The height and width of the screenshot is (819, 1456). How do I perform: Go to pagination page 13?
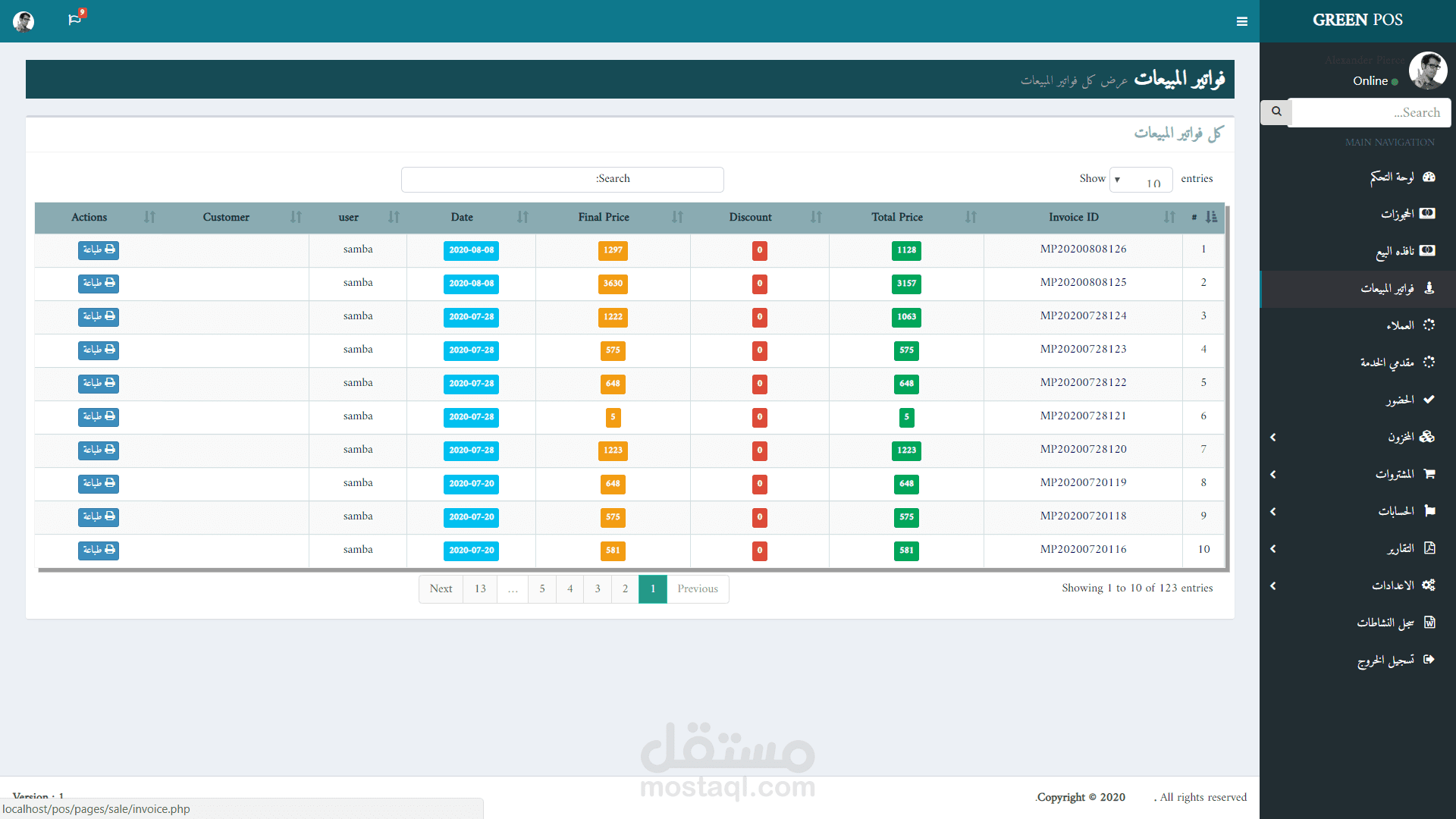click(480, 589)
